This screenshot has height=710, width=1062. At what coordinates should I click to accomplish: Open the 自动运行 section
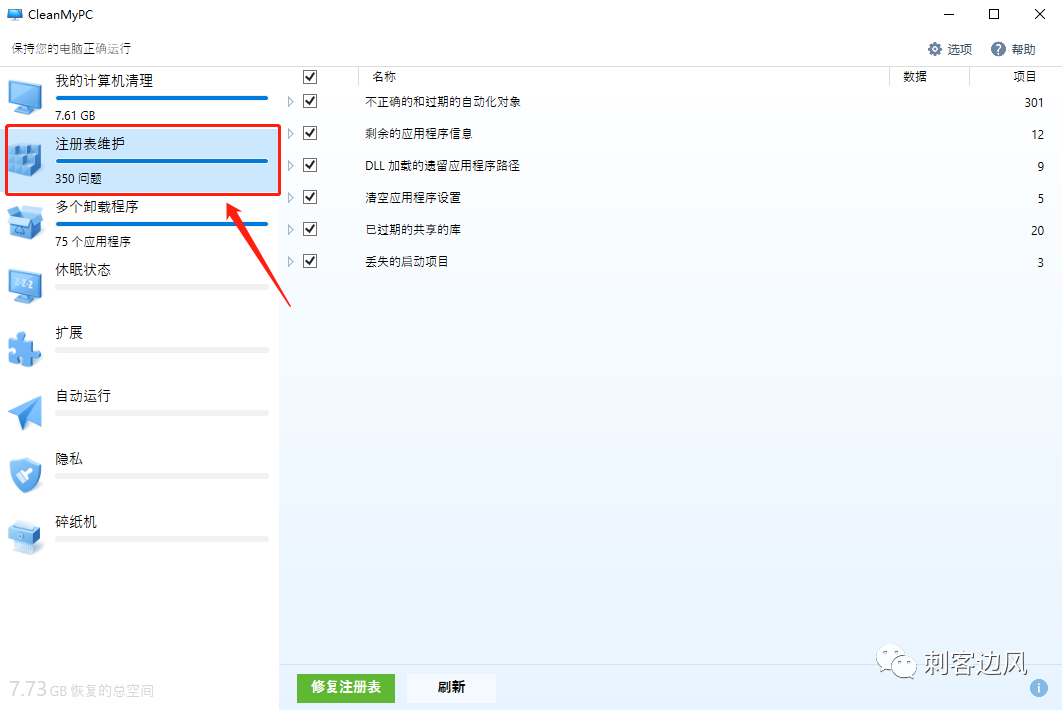point(140,412)
